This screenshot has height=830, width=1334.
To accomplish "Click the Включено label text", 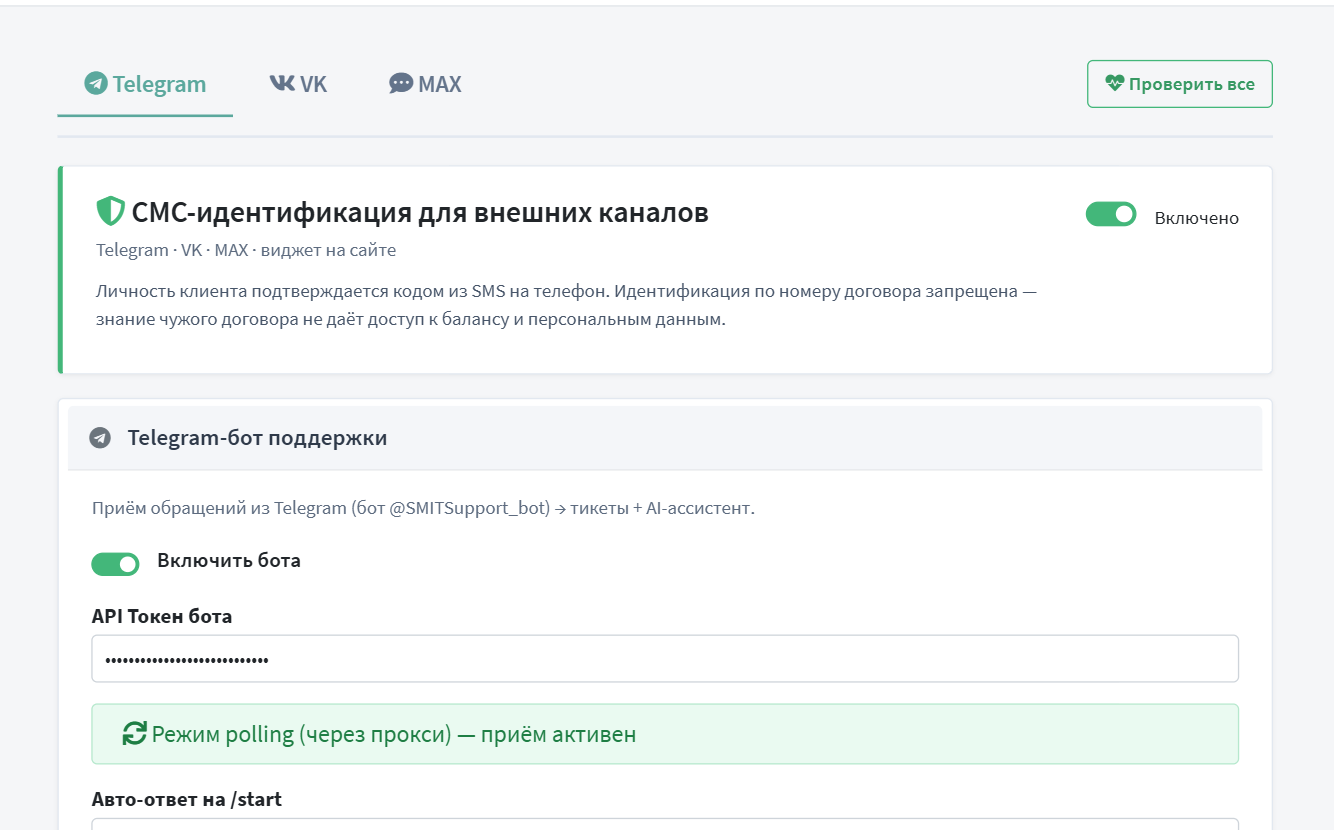I will pos(1197,218).
